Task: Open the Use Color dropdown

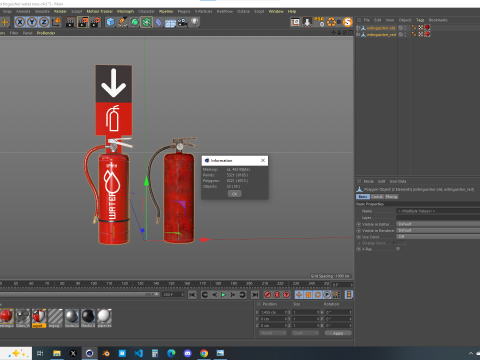Action: click(438, 237)
